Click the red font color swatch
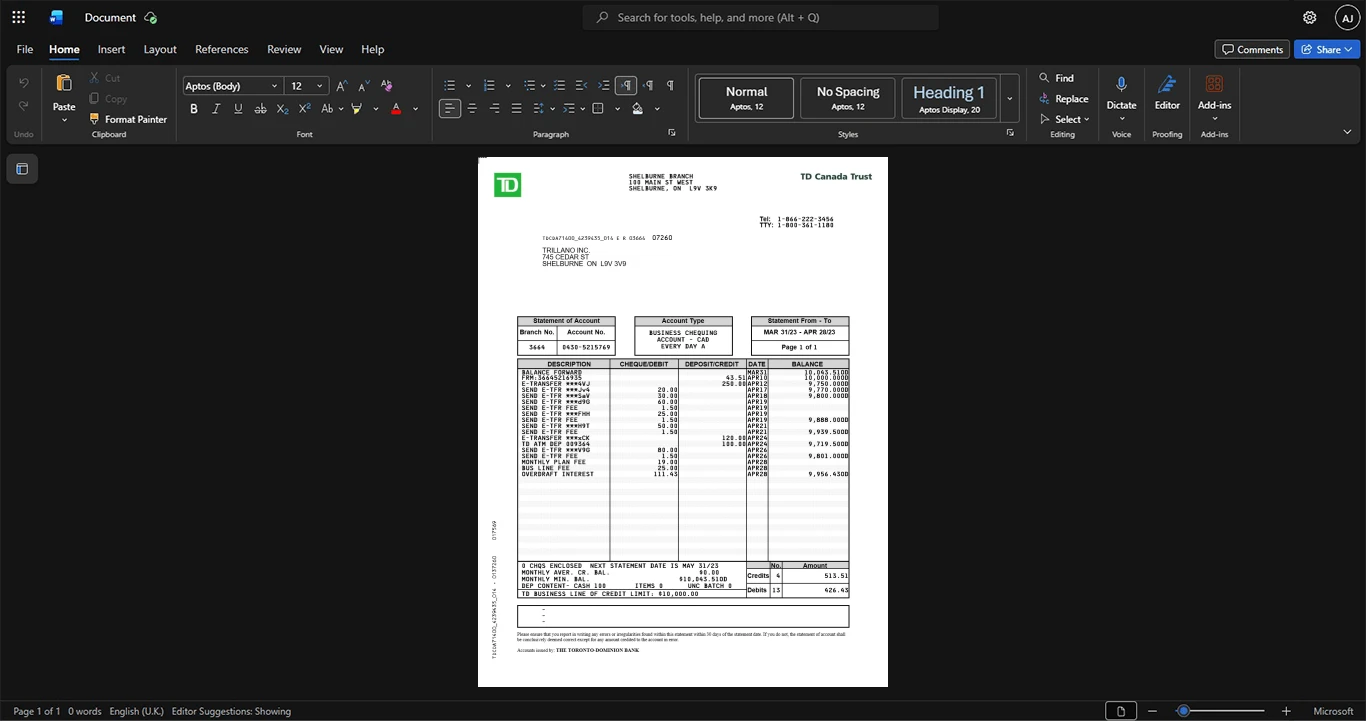The height and width of the screenshot is (721, 1366). click(x=396, y=108)
